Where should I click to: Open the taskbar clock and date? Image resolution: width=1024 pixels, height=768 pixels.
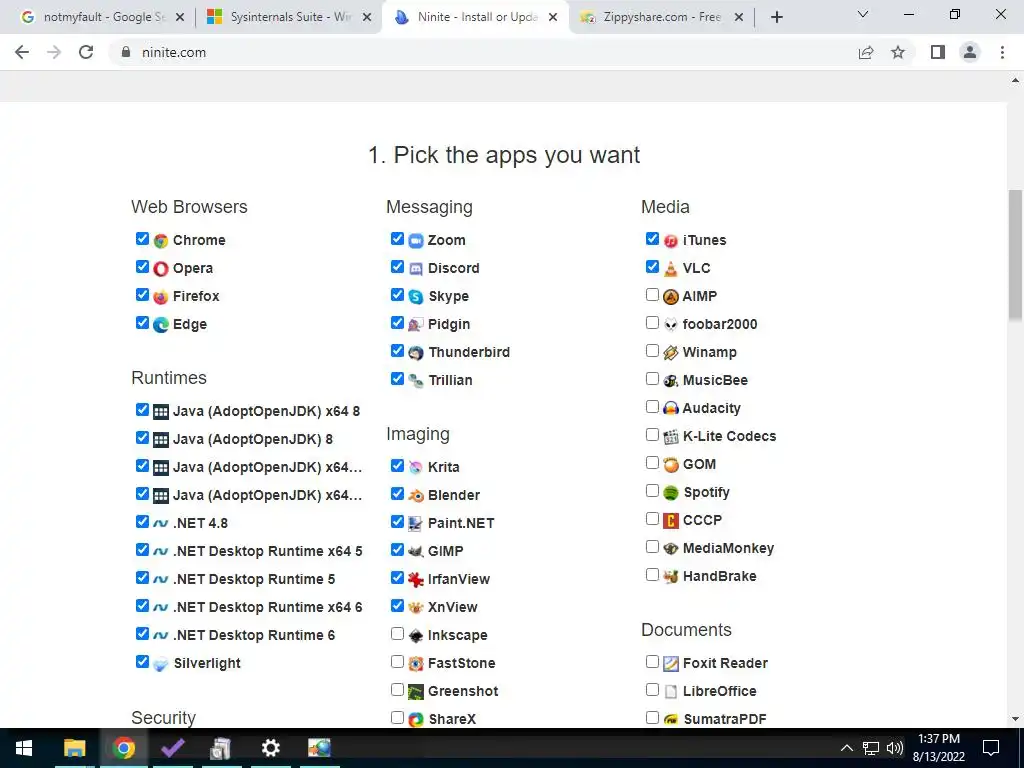click(938, 748)
